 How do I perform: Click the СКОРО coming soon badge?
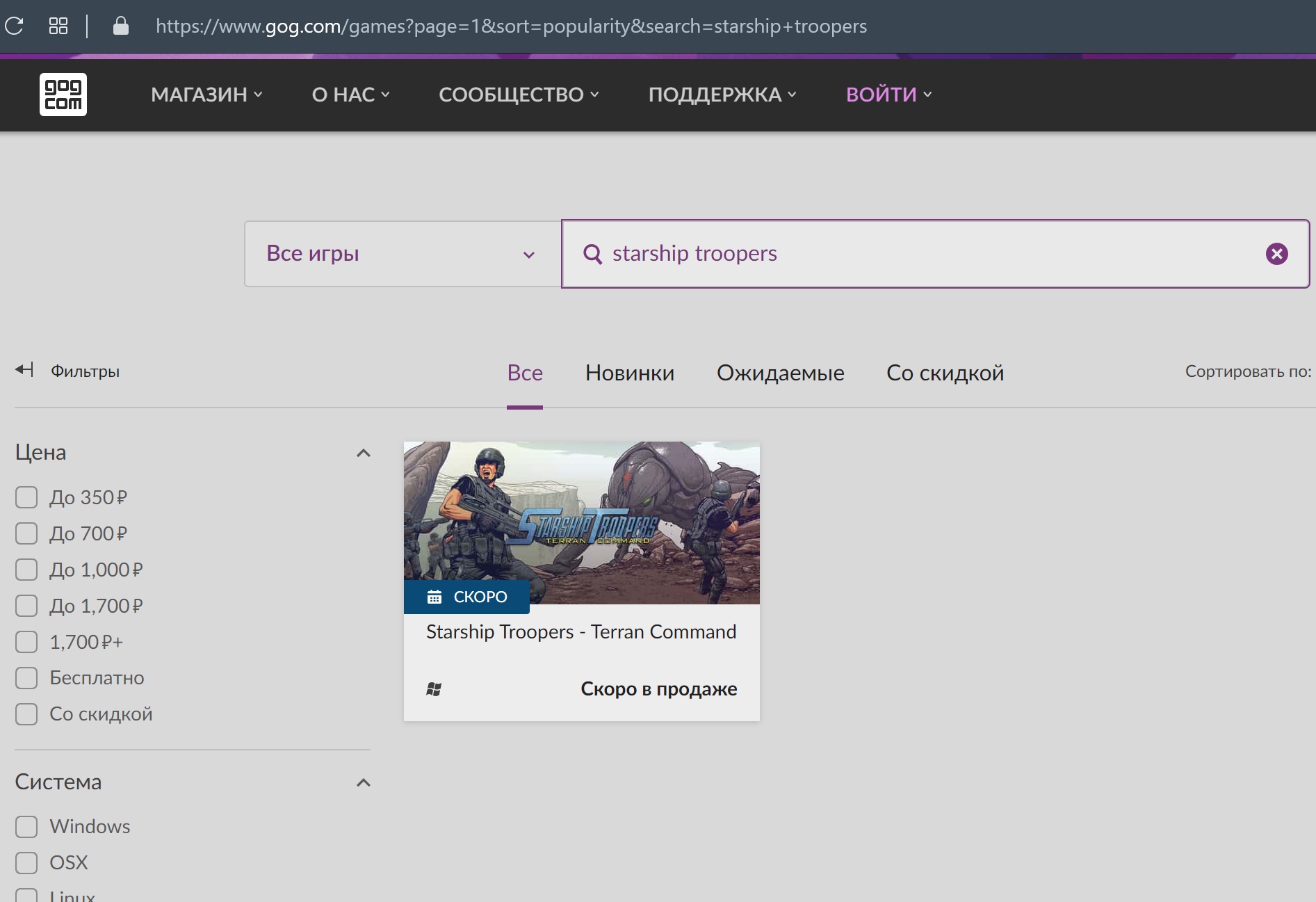pyautogui.click(x=466, y=597)
